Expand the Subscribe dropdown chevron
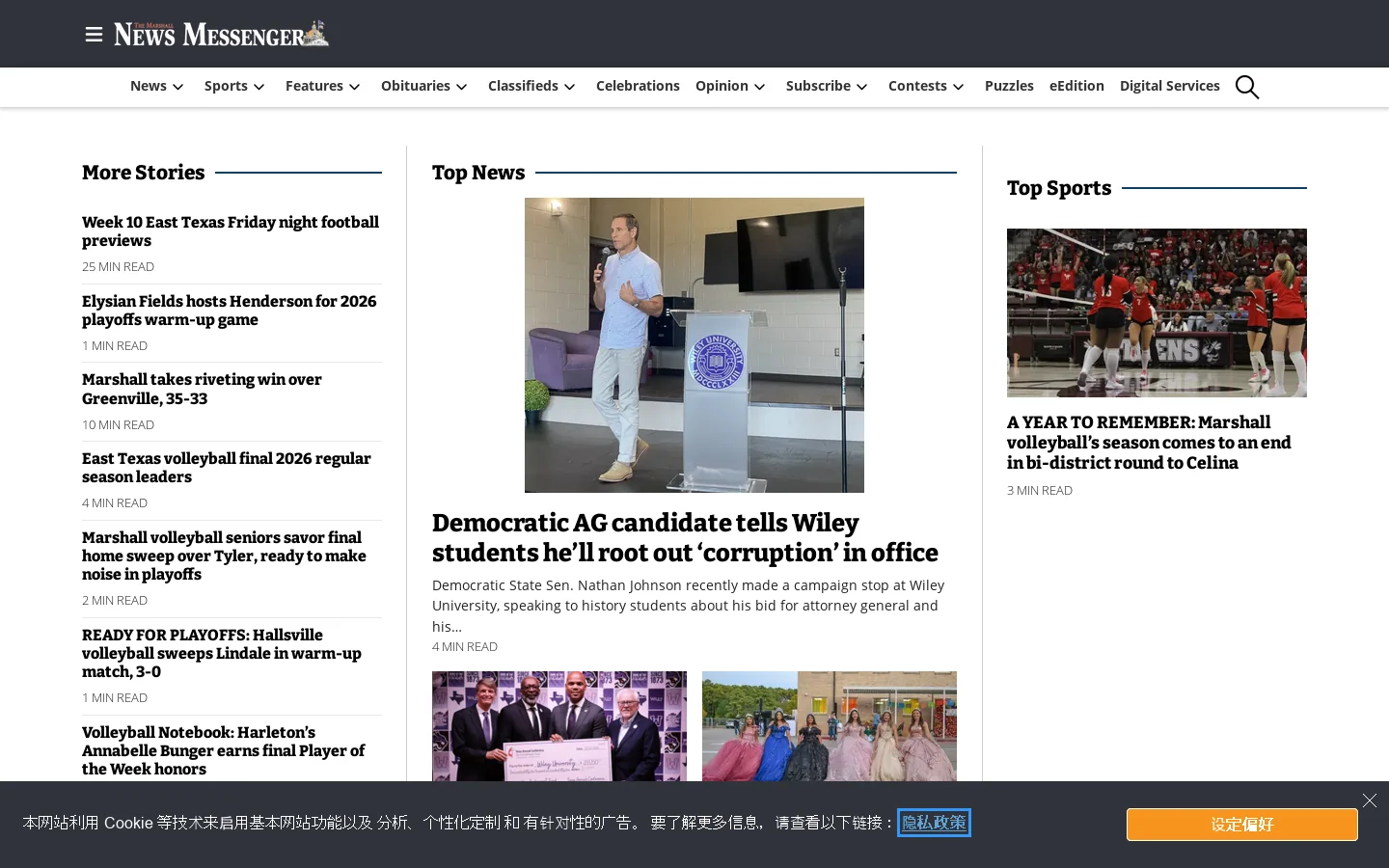Viewport: 1389px width, 868px height. coord(862,87)
